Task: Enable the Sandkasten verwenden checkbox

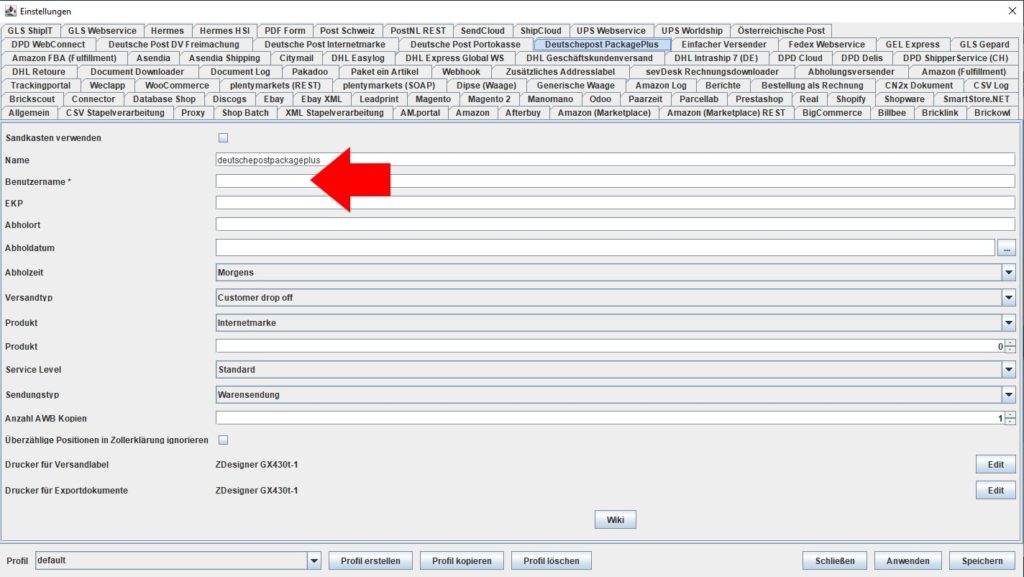Action: [223, 138]
